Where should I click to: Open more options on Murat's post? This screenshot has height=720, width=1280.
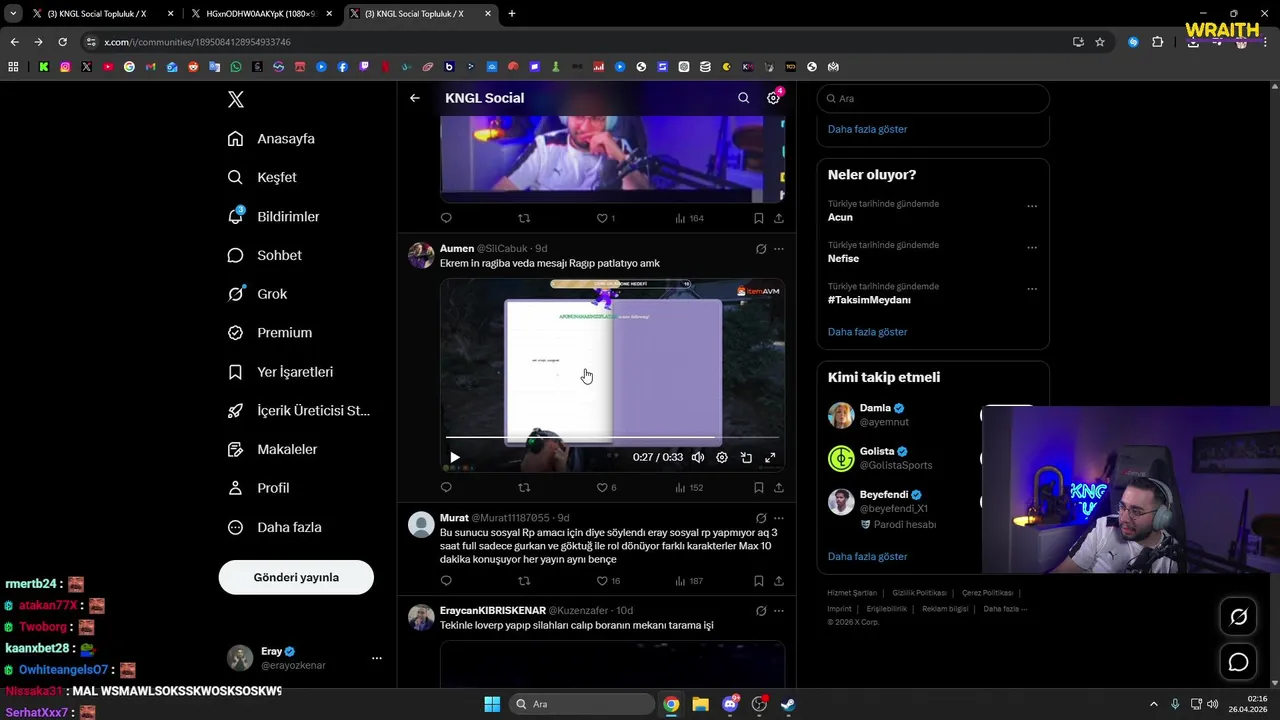click(779, 518)
